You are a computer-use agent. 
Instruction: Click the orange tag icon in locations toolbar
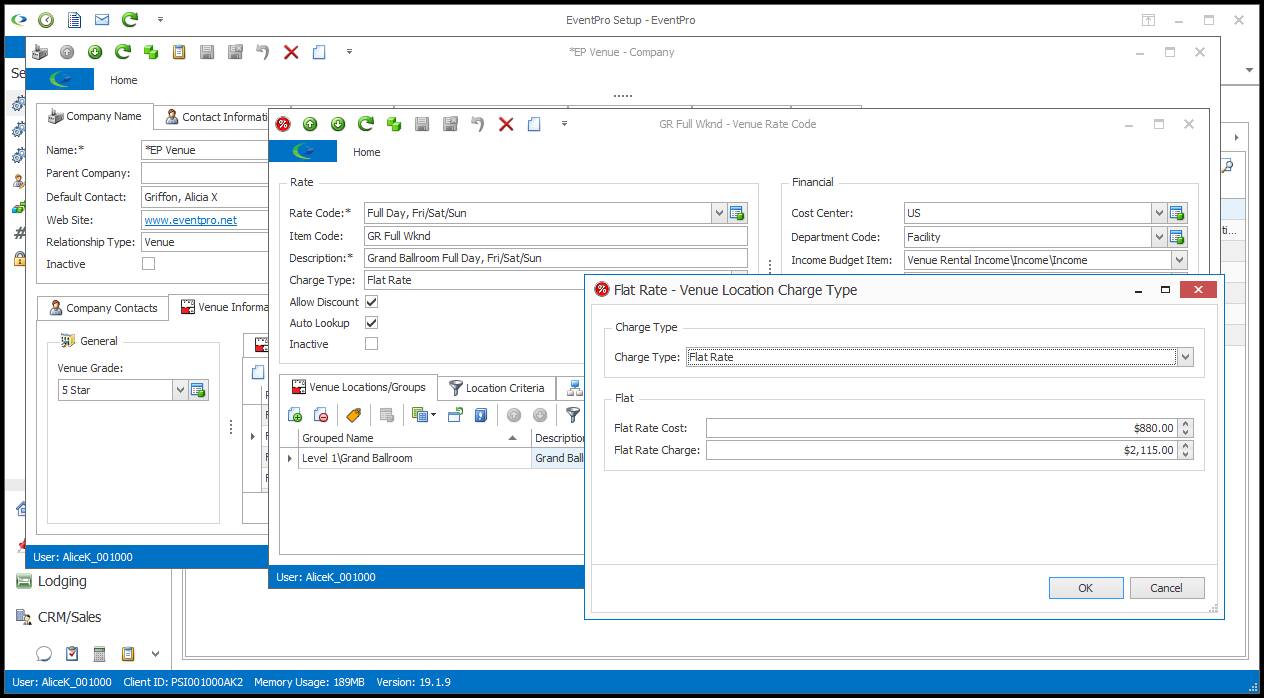[353, 415]
